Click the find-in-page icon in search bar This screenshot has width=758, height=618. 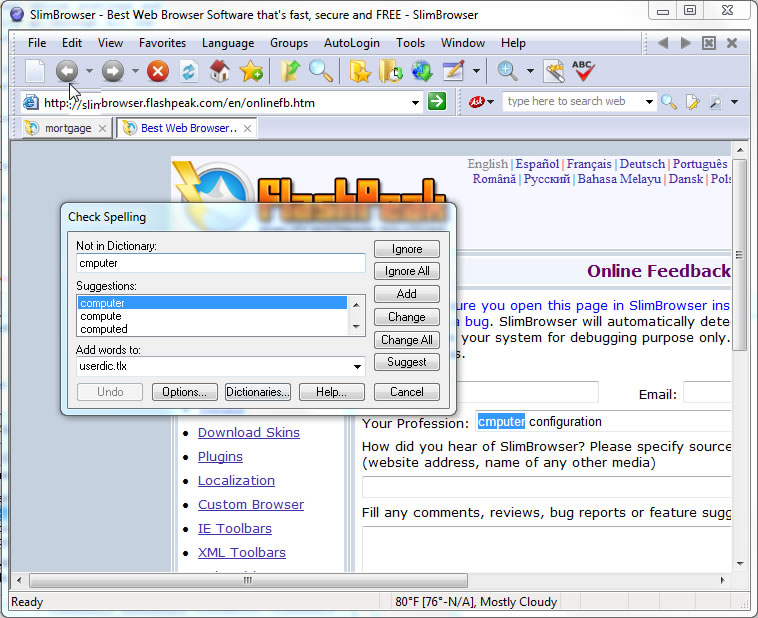click(715, 102)
